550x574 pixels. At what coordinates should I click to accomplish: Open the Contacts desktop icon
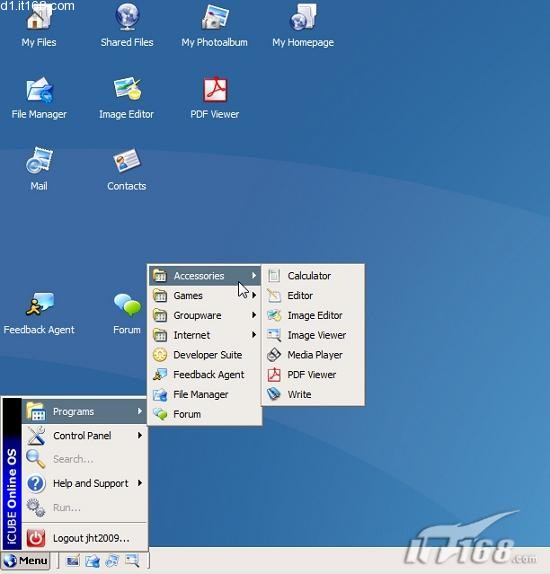[x=127, y=169]
